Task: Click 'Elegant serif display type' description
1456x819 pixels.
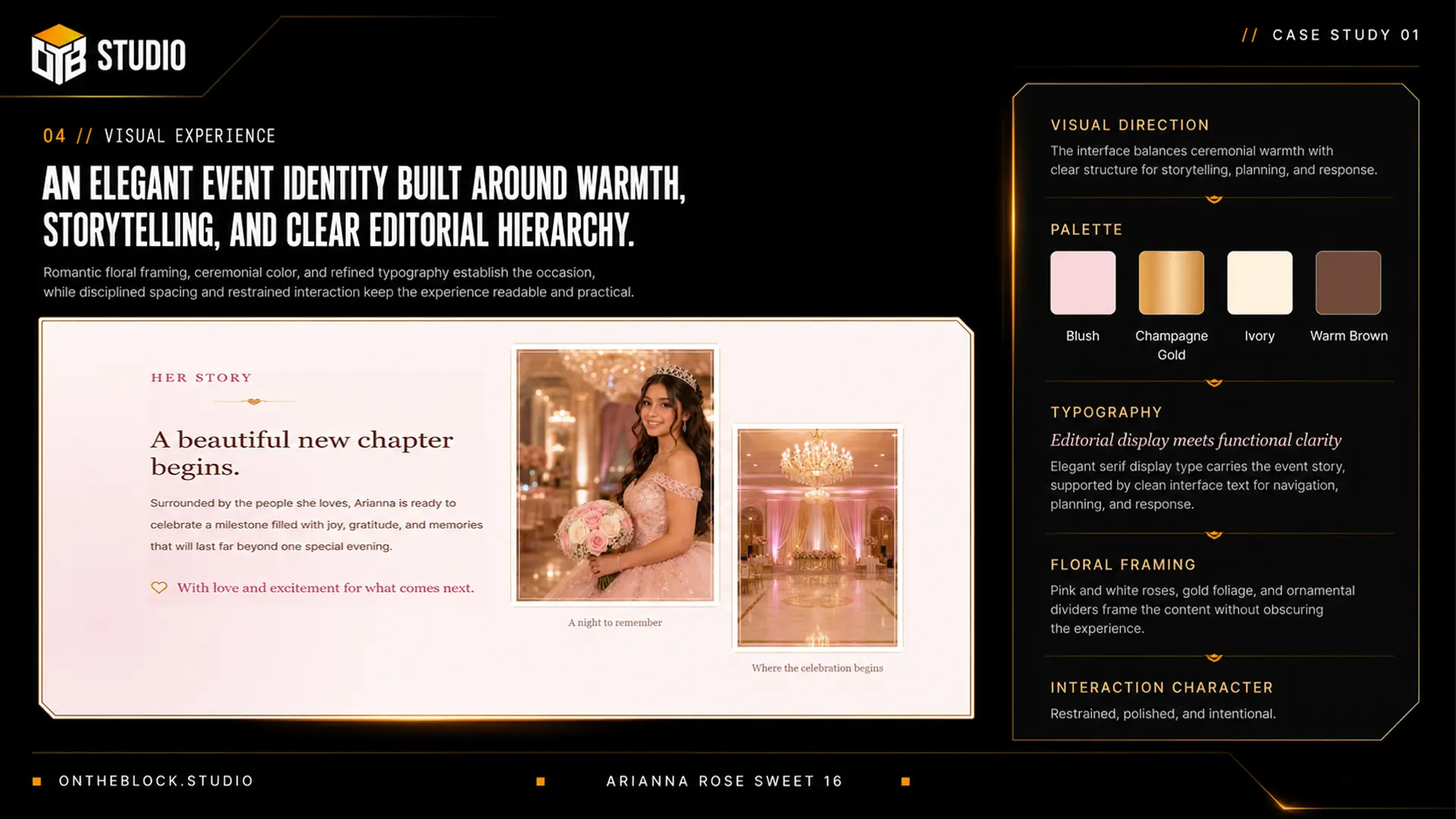Action: pos(1198,485)
